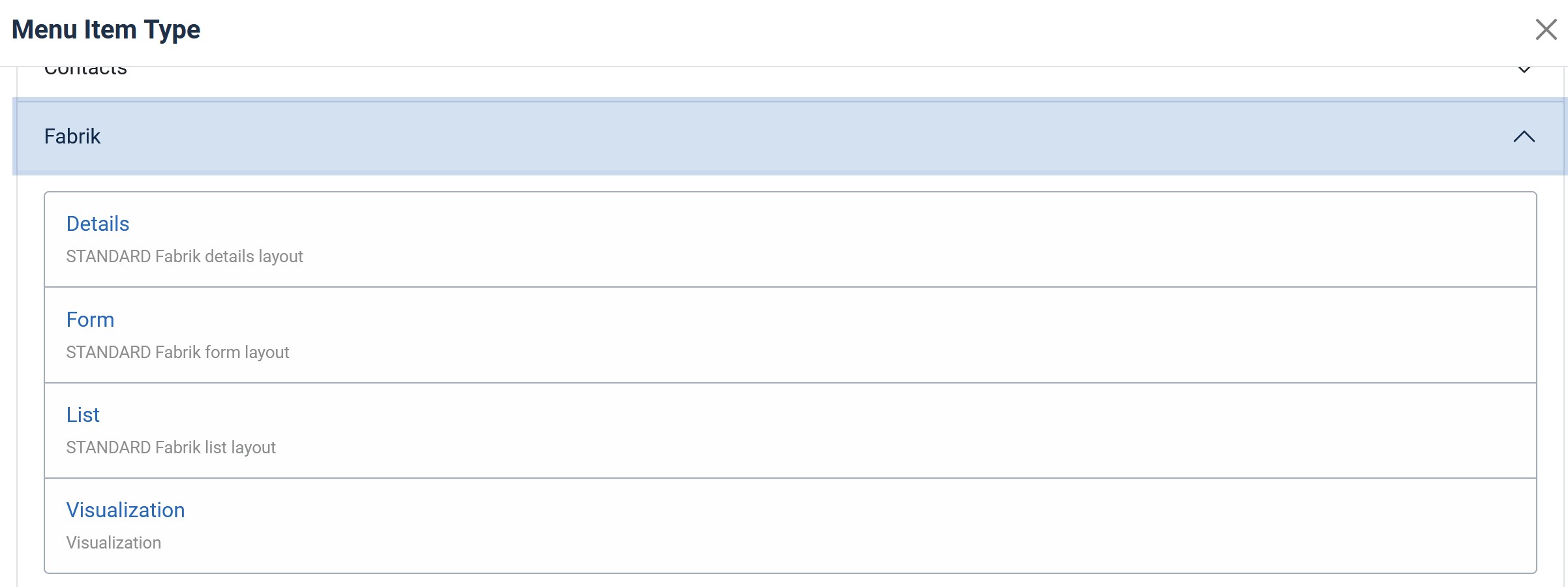Select the Details menu item type
Screen dimensions: 1568x587
tap(98, 224)
